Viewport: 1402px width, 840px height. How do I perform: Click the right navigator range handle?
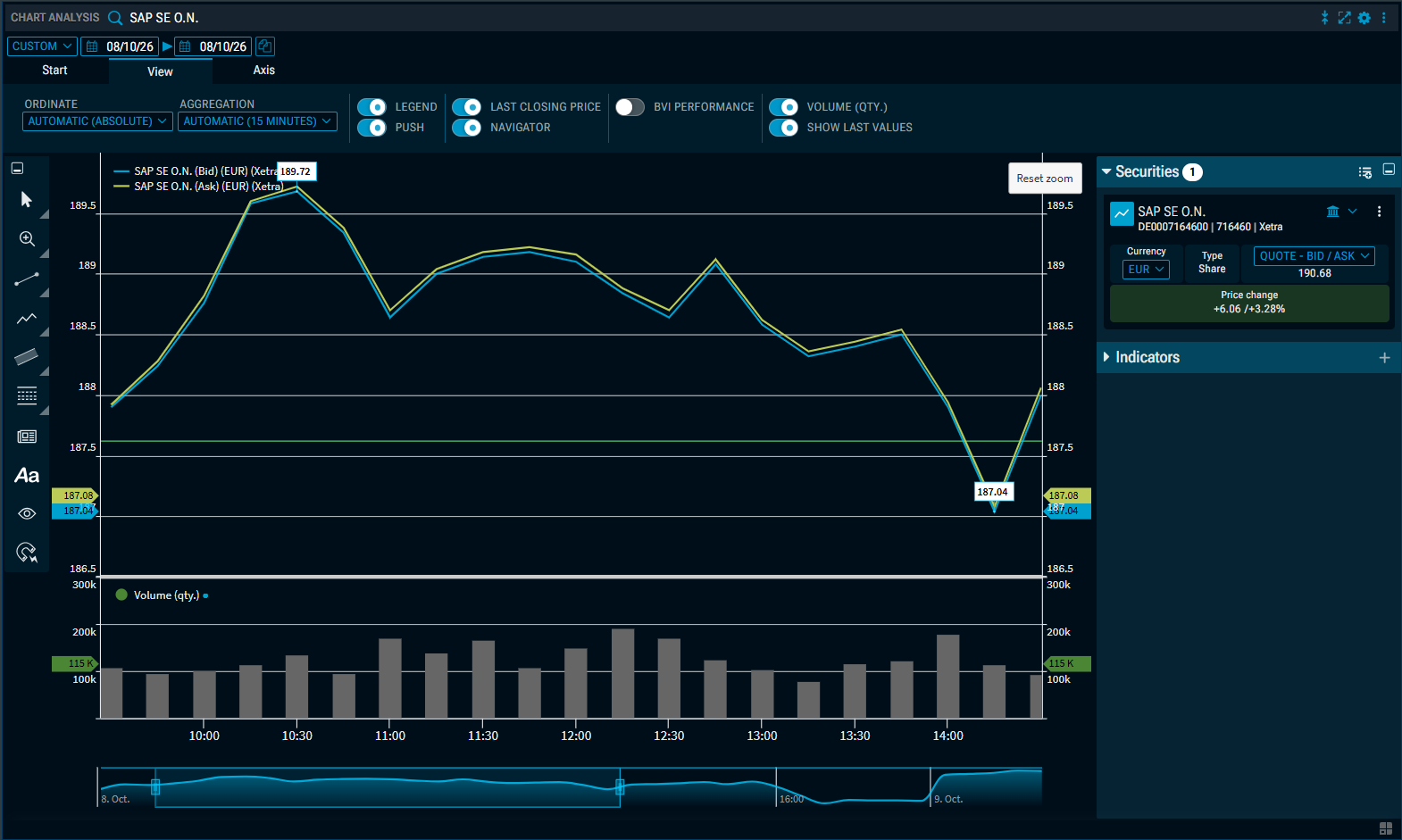click(x=620, y=787)
